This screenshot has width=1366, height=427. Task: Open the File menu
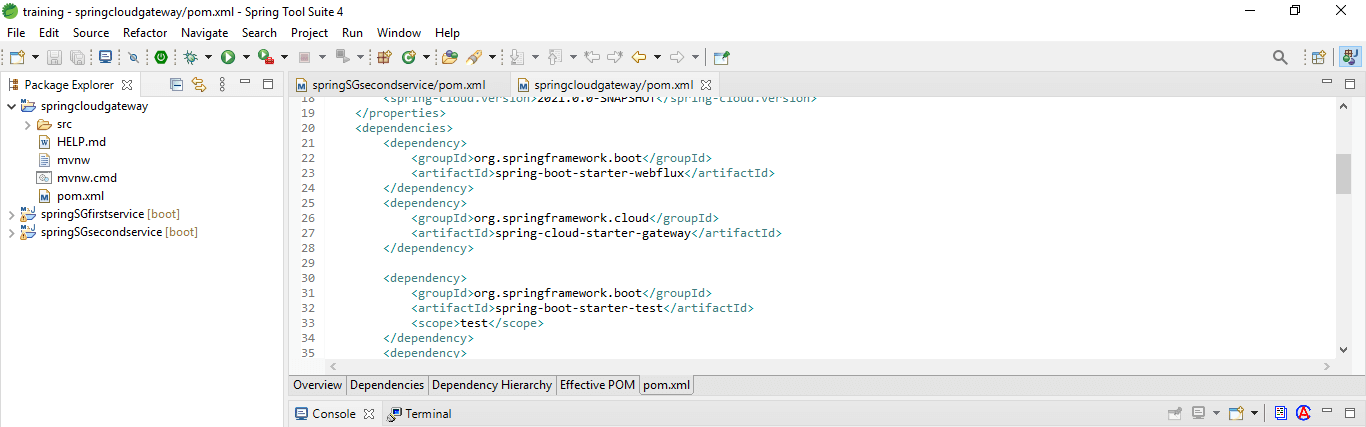coord(16,32)
